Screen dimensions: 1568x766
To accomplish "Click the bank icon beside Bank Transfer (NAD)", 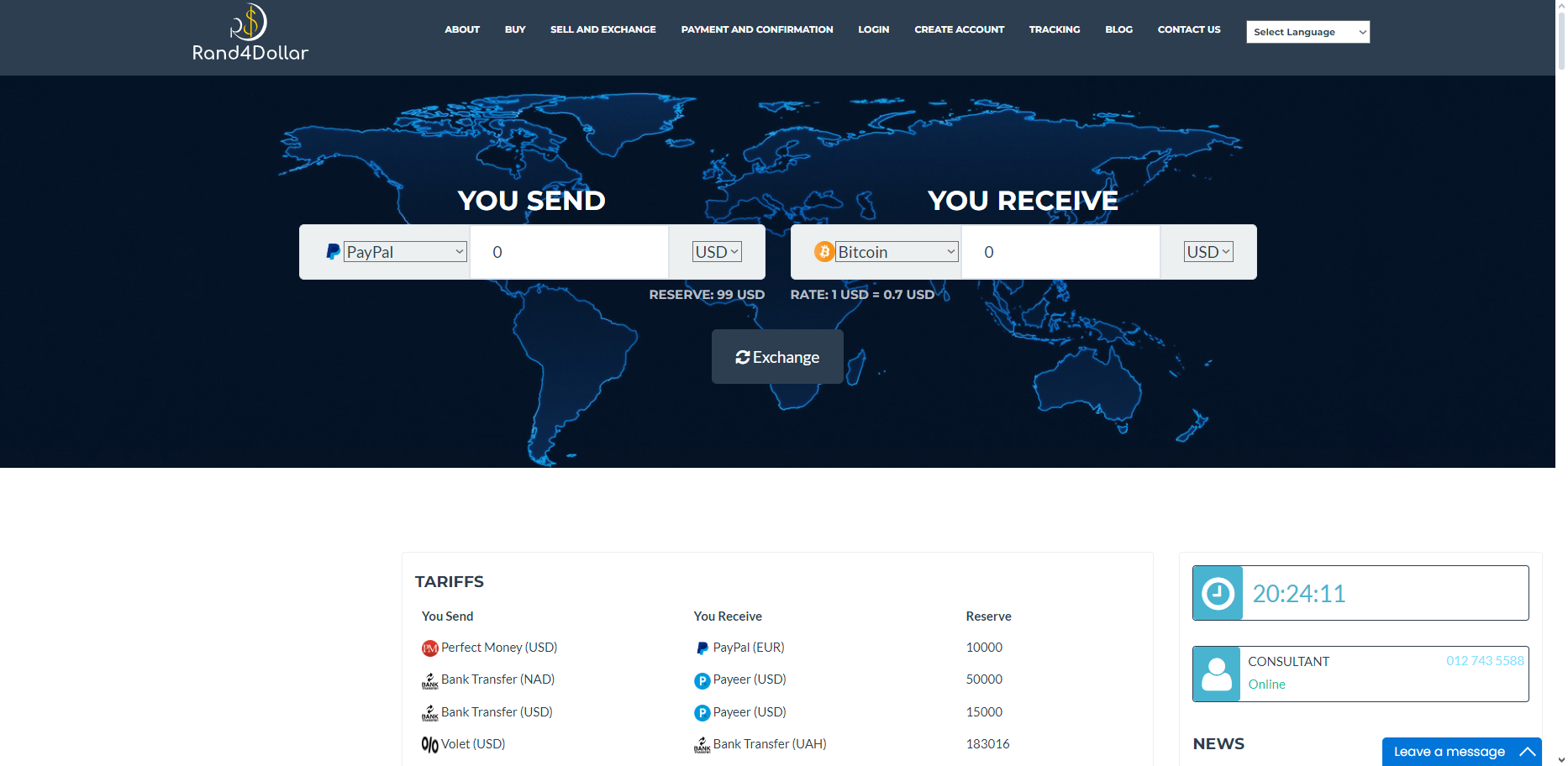I will pos(430,680).
